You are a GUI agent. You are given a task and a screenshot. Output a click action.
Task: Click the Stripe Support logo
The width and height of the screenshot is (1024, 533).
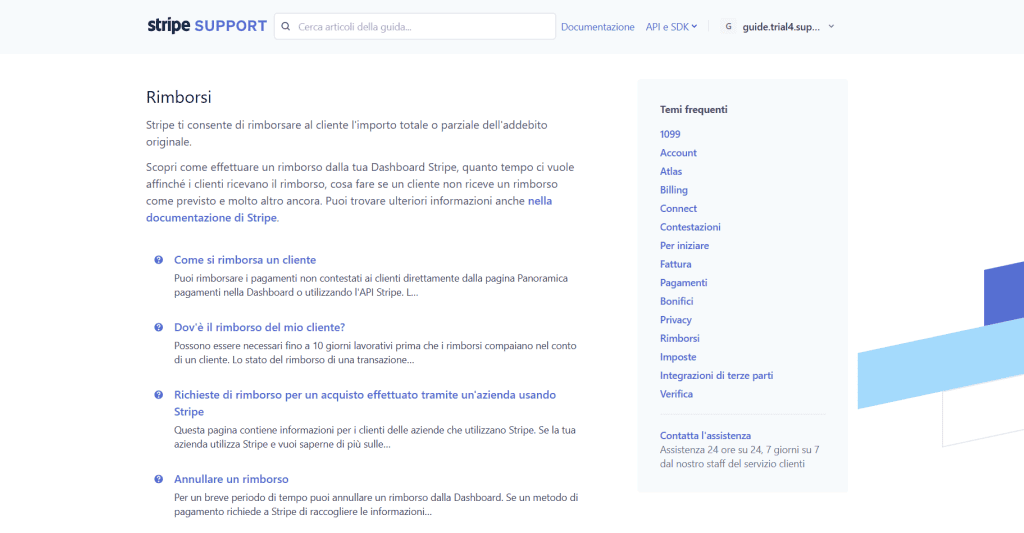pyautogui.click(x=207, y=26)
